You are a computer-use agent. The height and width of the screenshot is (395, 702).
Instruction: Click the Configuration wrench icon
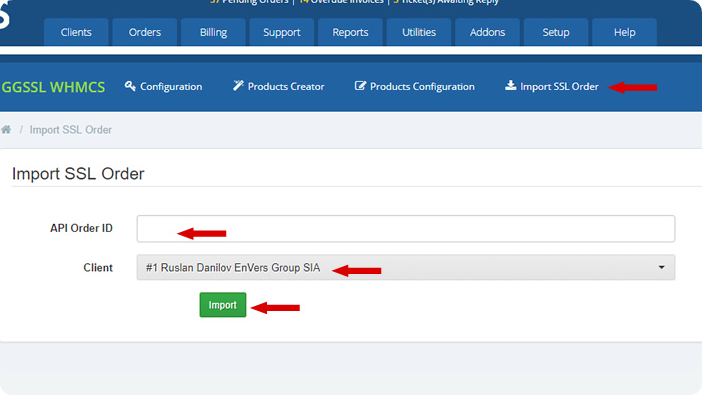coord(130,86)
